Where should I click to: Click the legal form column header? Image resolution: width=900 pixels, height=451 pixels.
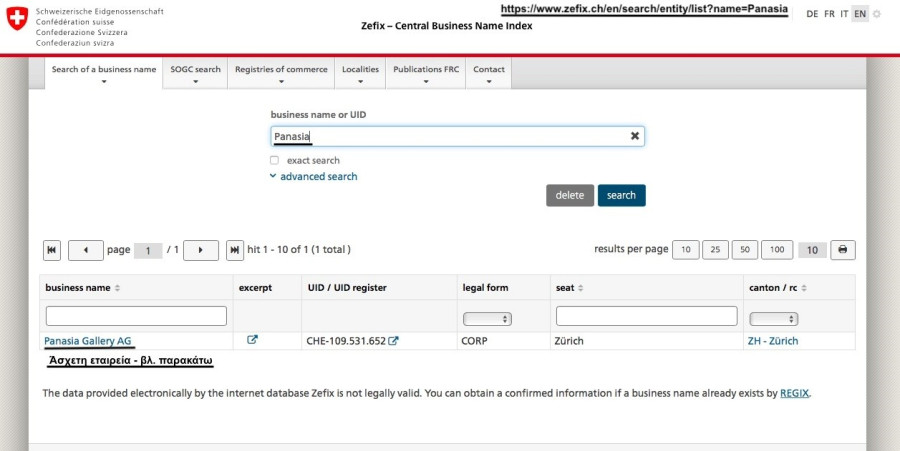[x=486, y=288]
